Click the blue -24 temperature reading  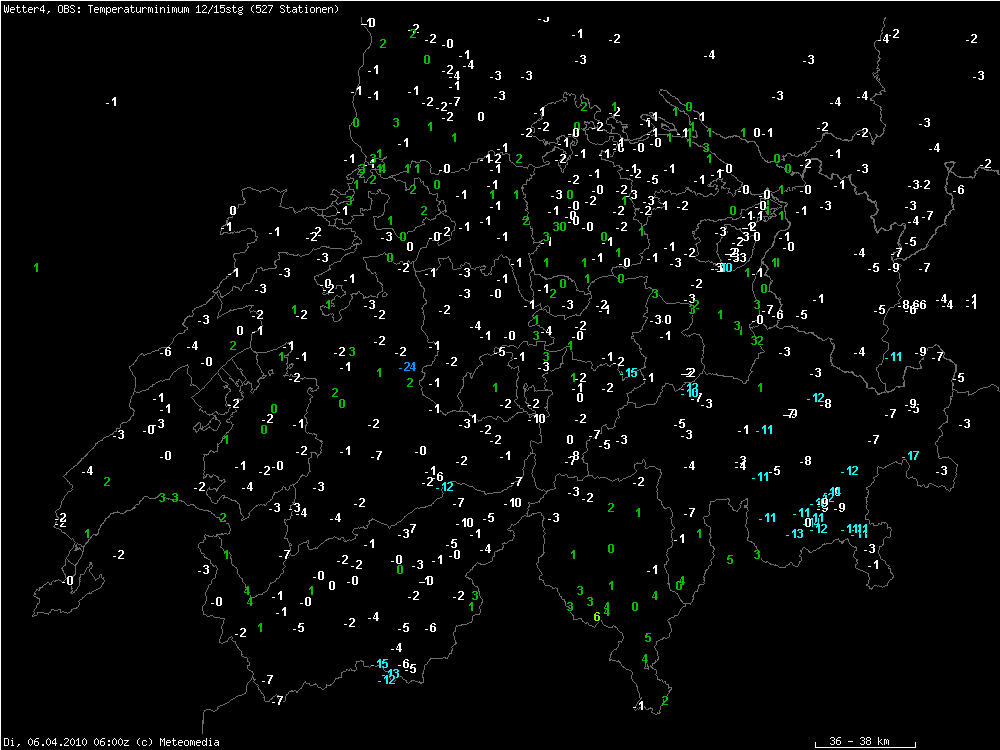coord(407,367)
